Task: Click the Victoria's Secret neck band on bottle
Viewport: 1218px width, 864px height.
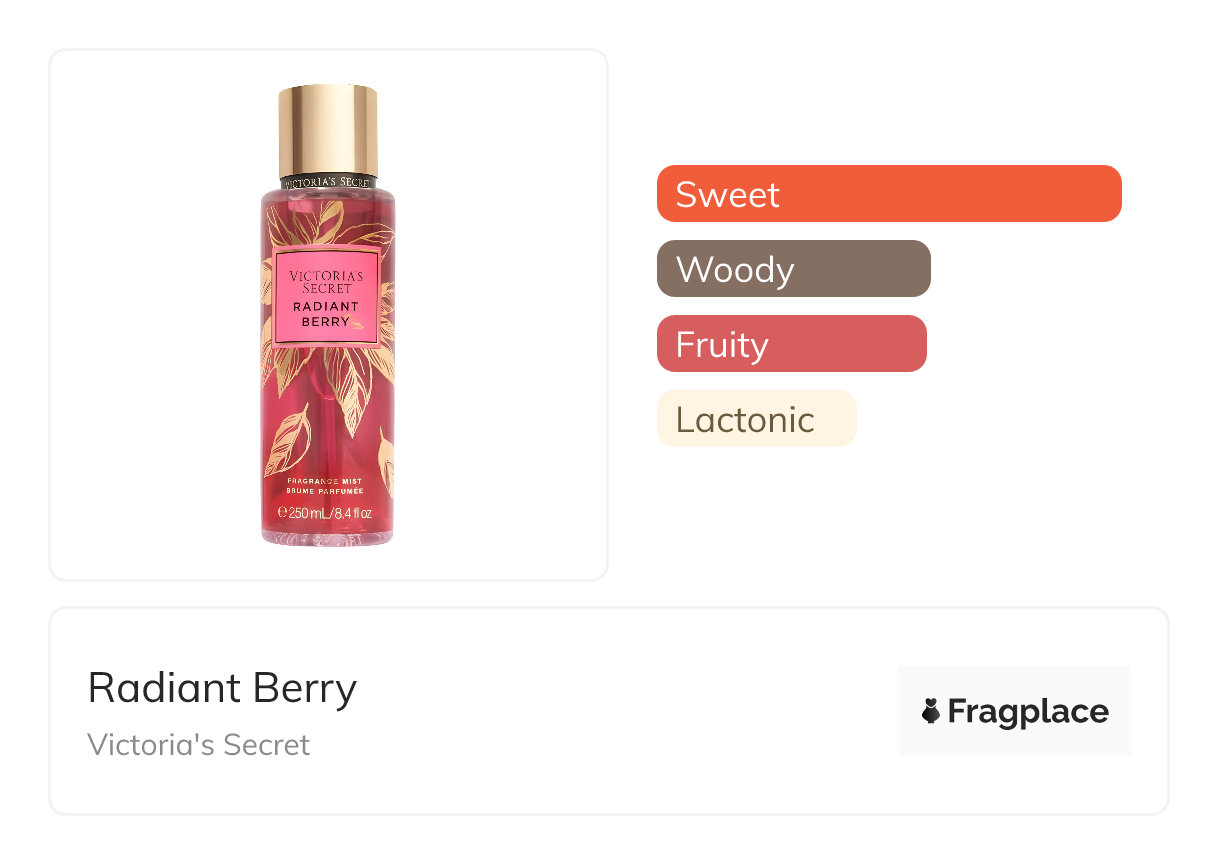Action: [x=328, y=182]
